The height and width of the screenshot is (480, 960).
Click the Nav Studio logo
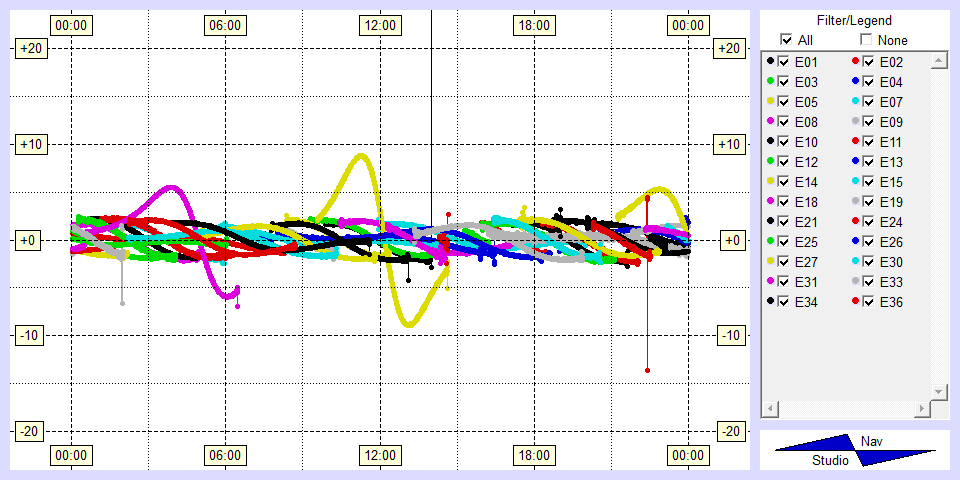pyautogui.click(x=855, y=451)
